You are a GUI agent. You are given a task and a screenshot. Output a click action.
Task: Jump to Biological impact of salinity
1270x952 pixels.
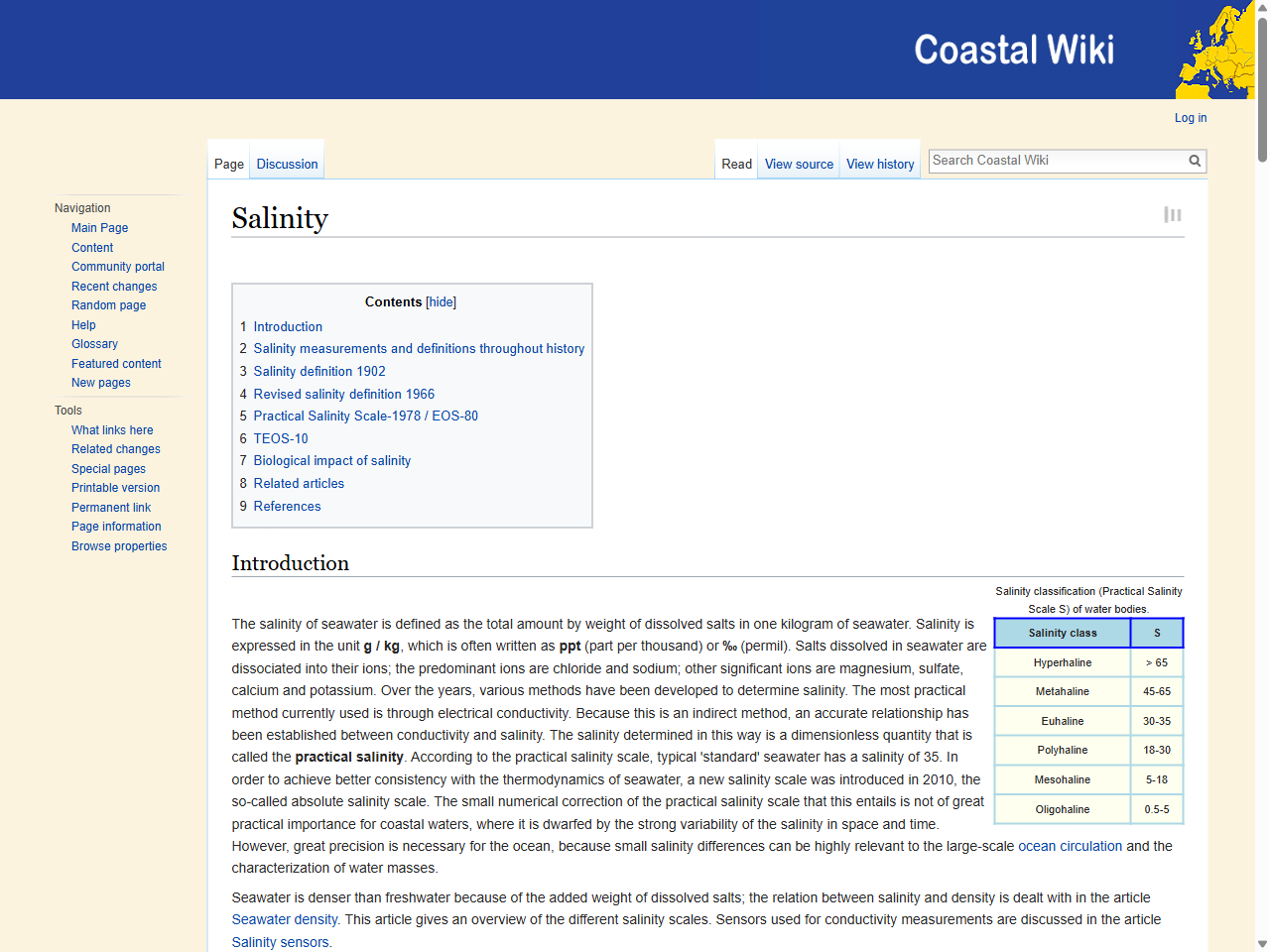click(331, 461)
